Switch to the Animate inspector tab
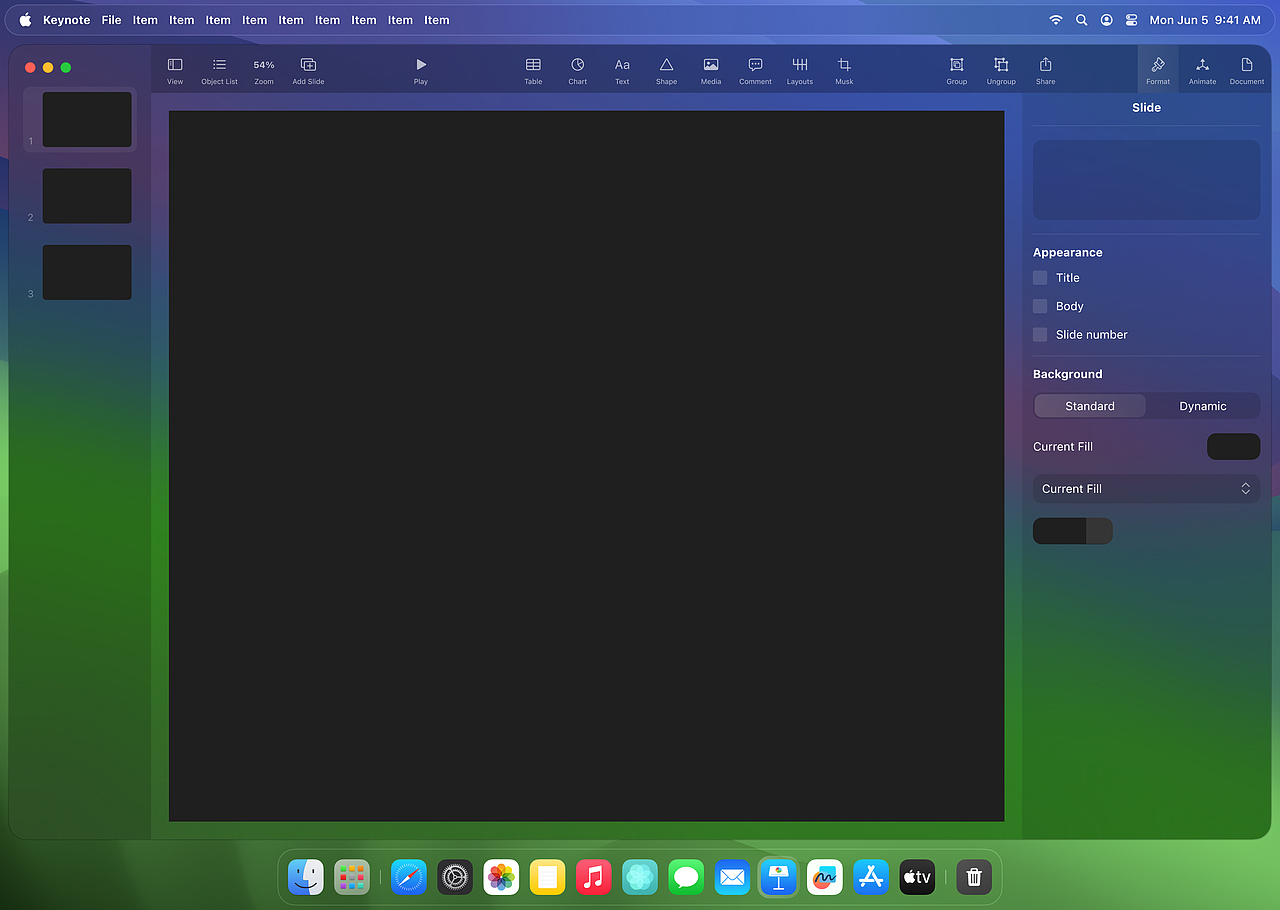Viewport: 1280px width, 910px height. pyautogui.click(x=1202, y=69)
